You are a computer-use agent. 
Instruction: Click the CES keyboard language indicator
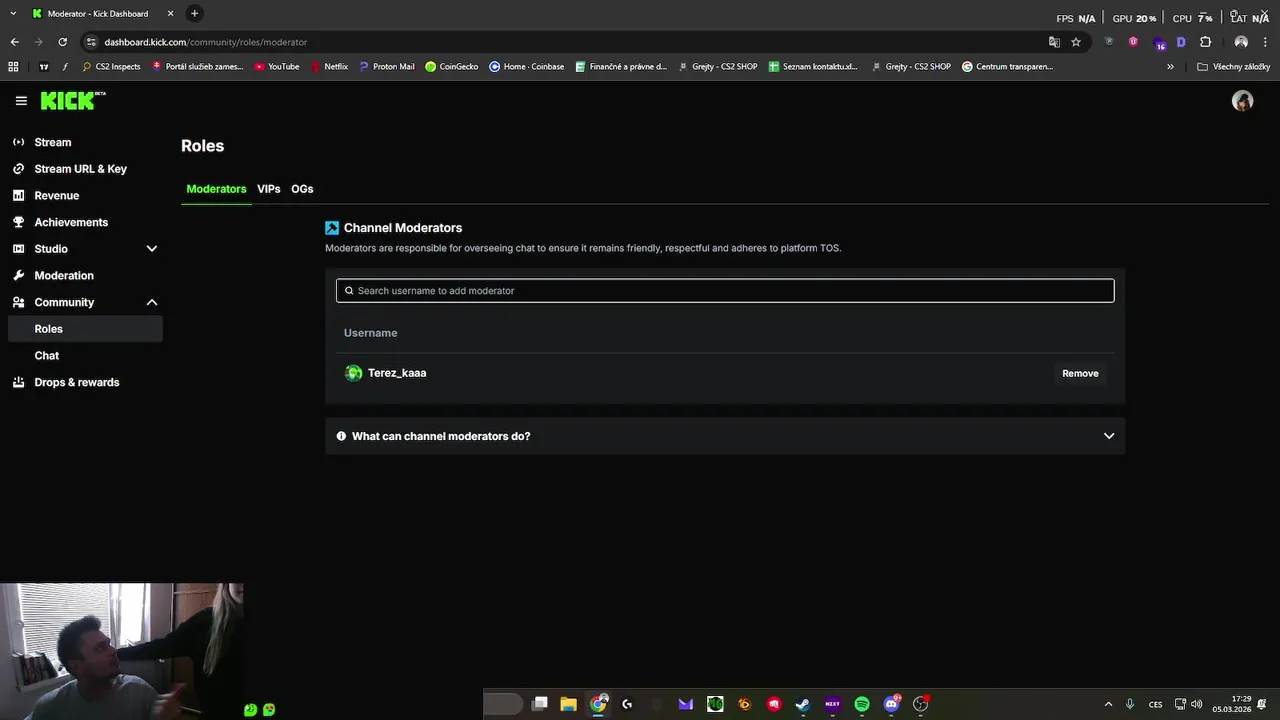click(x=1156, y=704)
